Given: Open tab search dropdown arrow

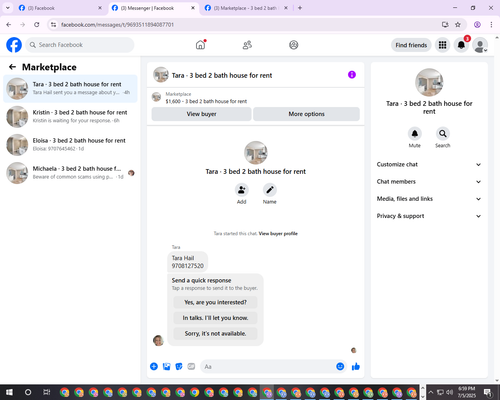Looking at the screenshot, I should 7,8.
